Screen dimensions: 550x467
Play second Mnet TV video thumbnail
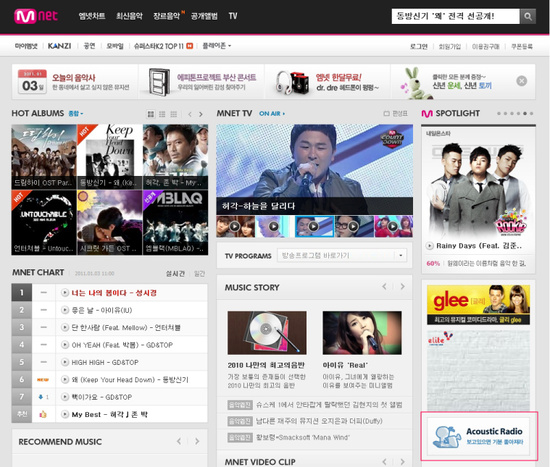pyautogui.click(x=274, y=227)
